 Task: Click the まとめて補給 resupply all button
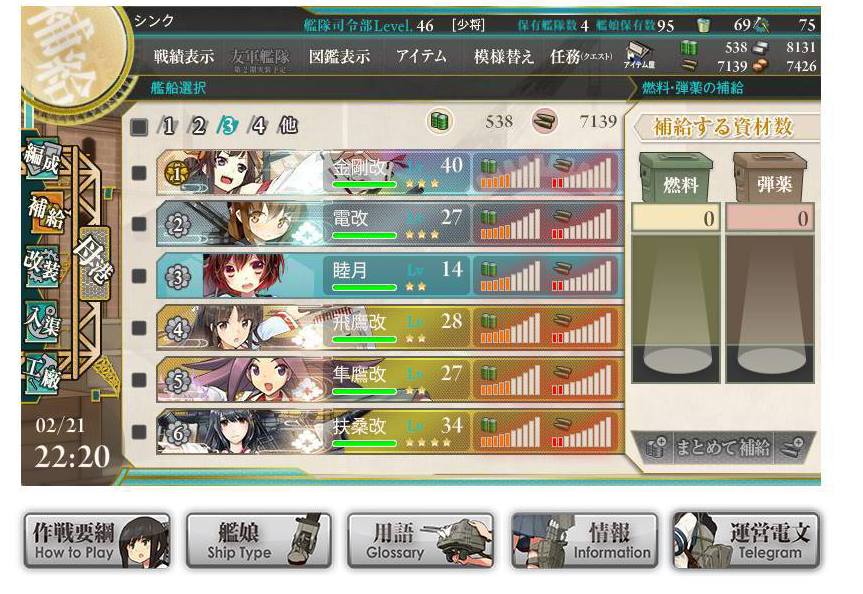723,446
